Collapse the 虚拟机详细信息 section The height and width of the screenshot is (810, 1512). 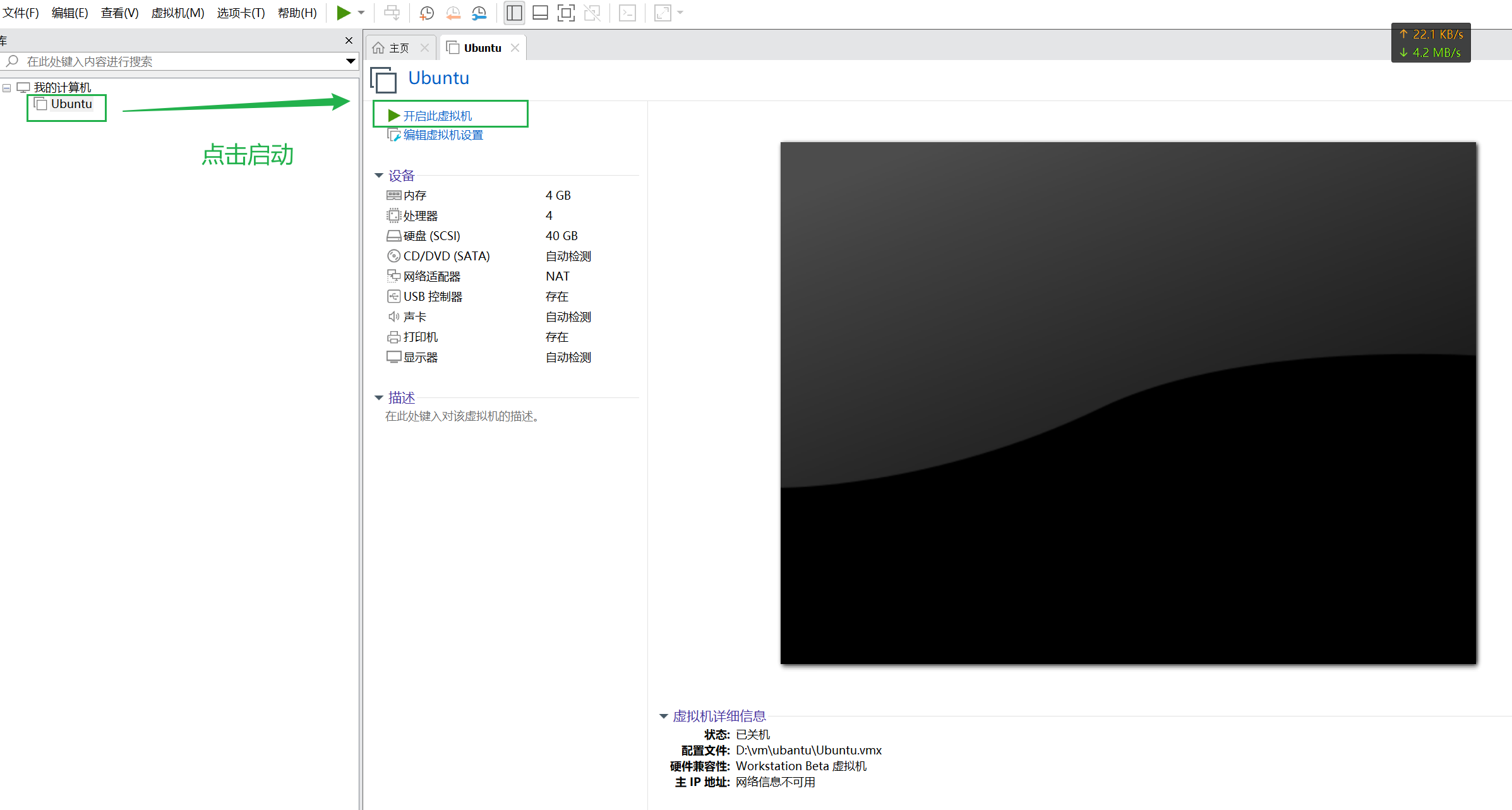tap(663, 716)
